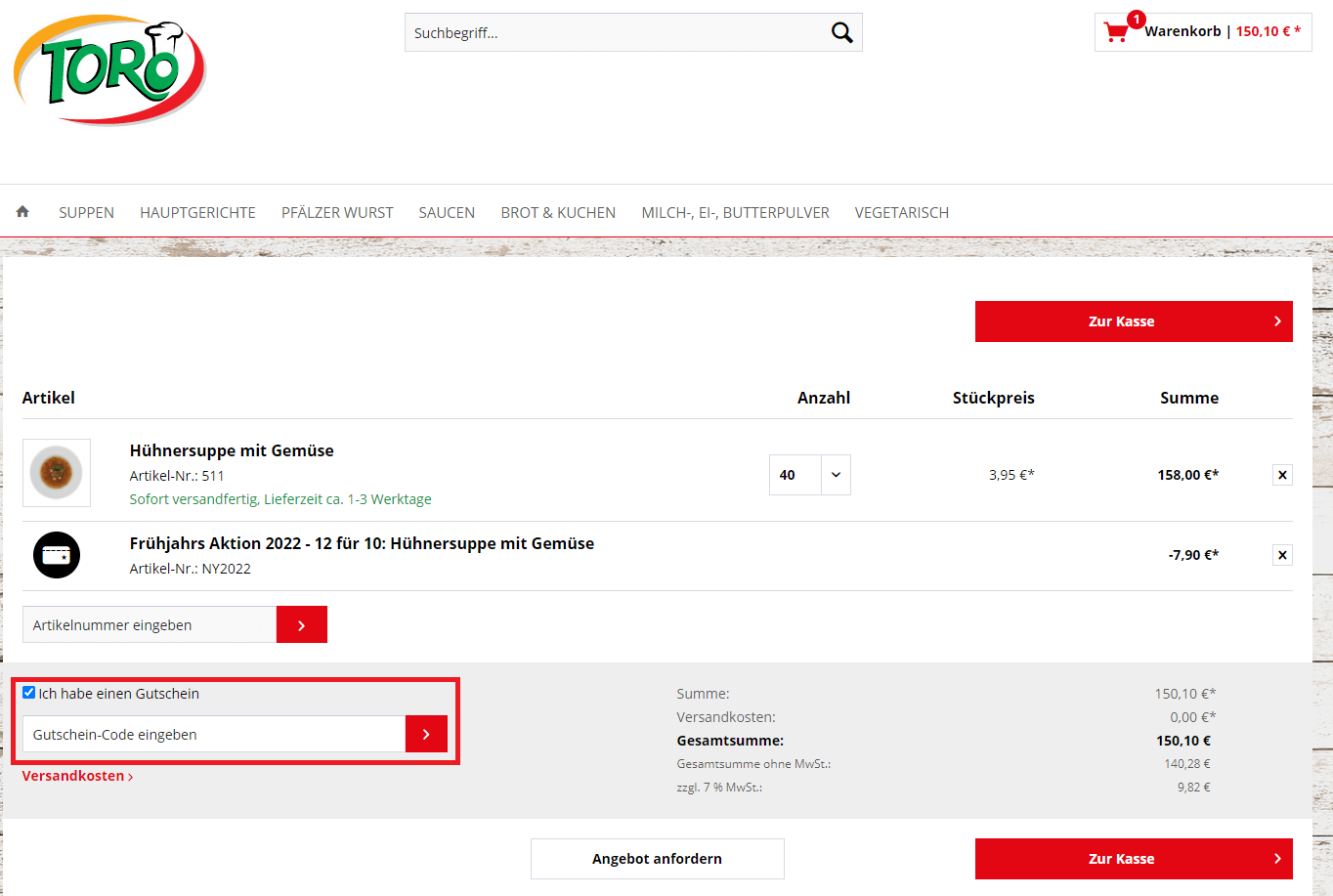Click the delivery time text 'Sofort versandfertig'
This screenshot has height=896, width=1333.
click(280, 499)
